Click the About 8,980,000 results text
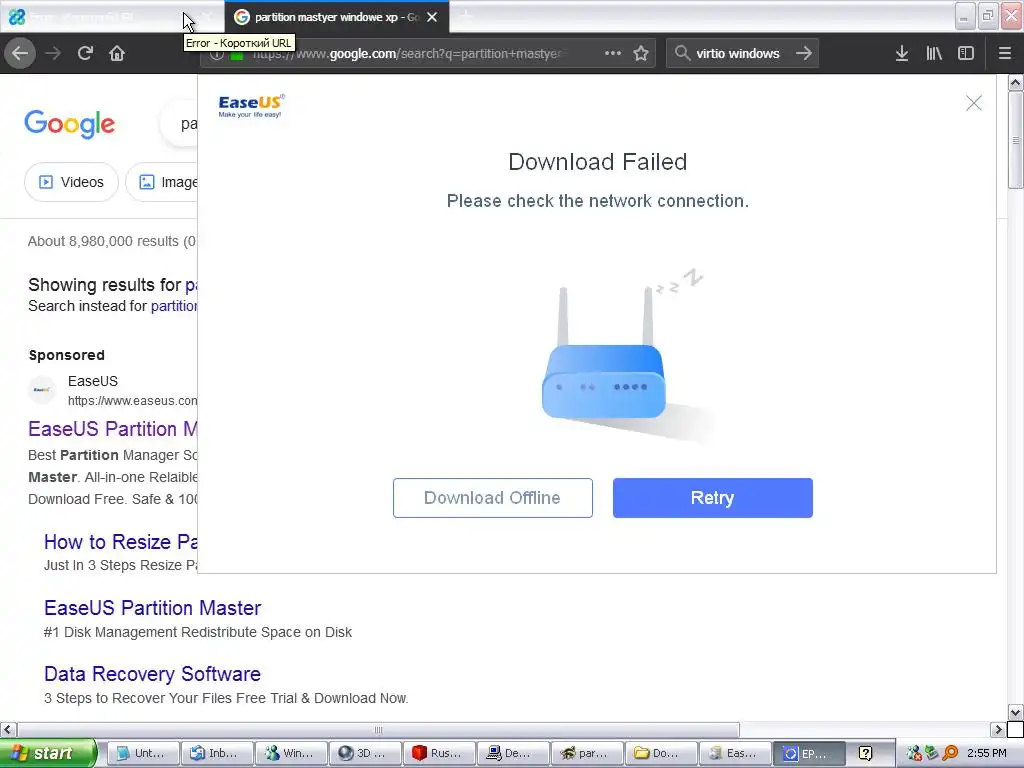The width and height of the screenshot is (1024, 768). pos(112,242)
